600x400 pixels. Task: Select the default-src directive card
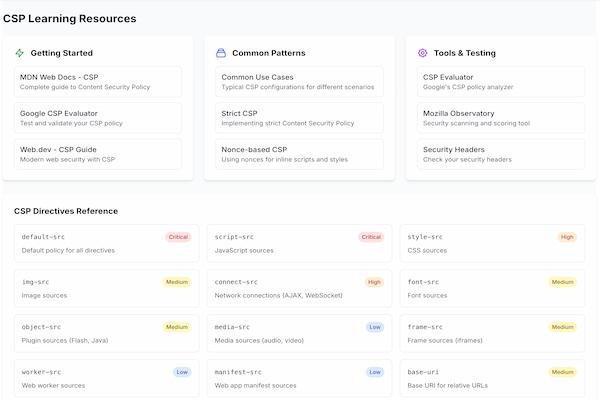click(x=106, y=243)
